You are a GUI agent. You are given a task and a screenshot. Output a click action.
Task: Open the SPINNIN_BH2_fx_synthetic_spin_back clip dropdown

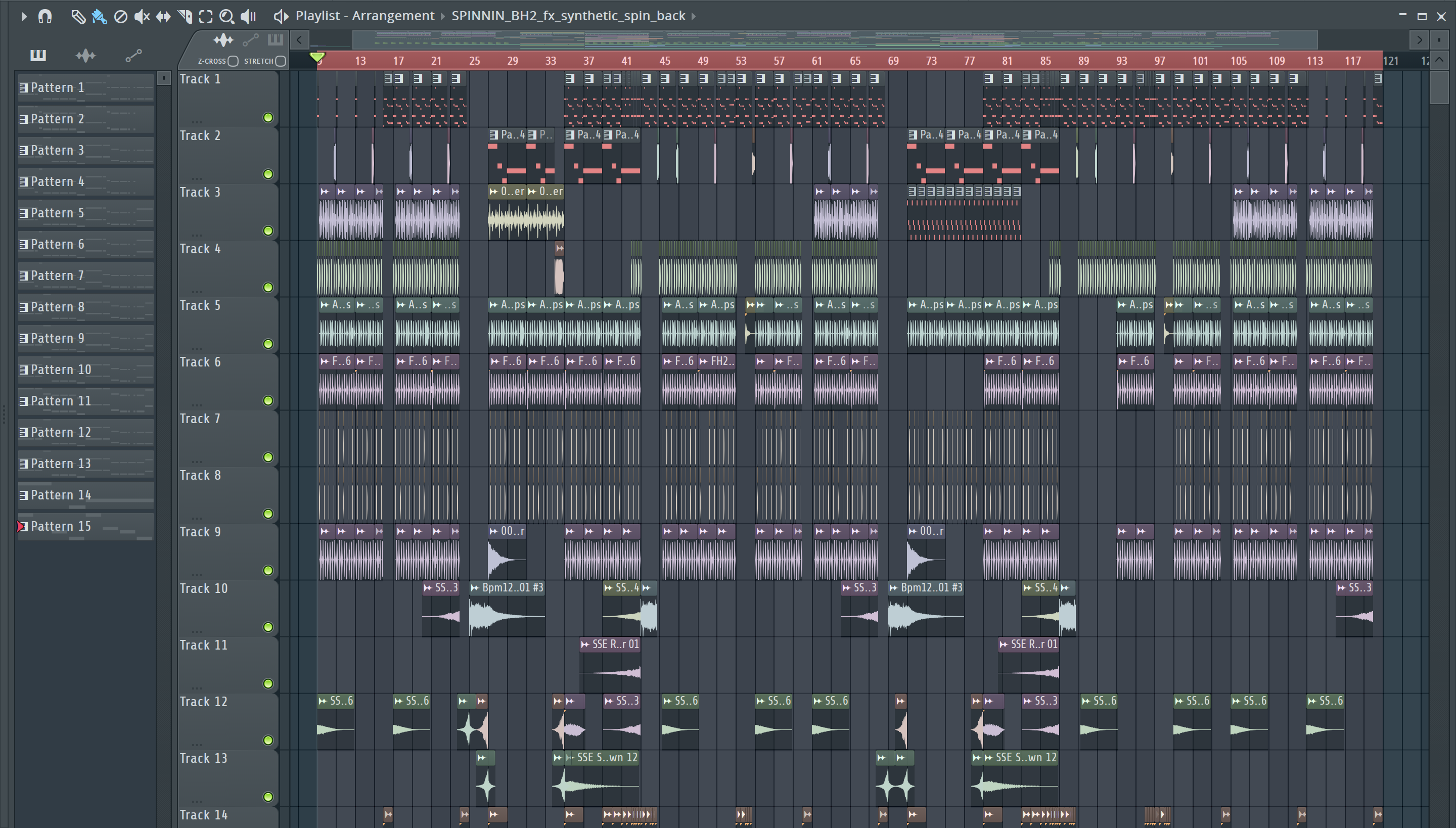tap(568, 16)
